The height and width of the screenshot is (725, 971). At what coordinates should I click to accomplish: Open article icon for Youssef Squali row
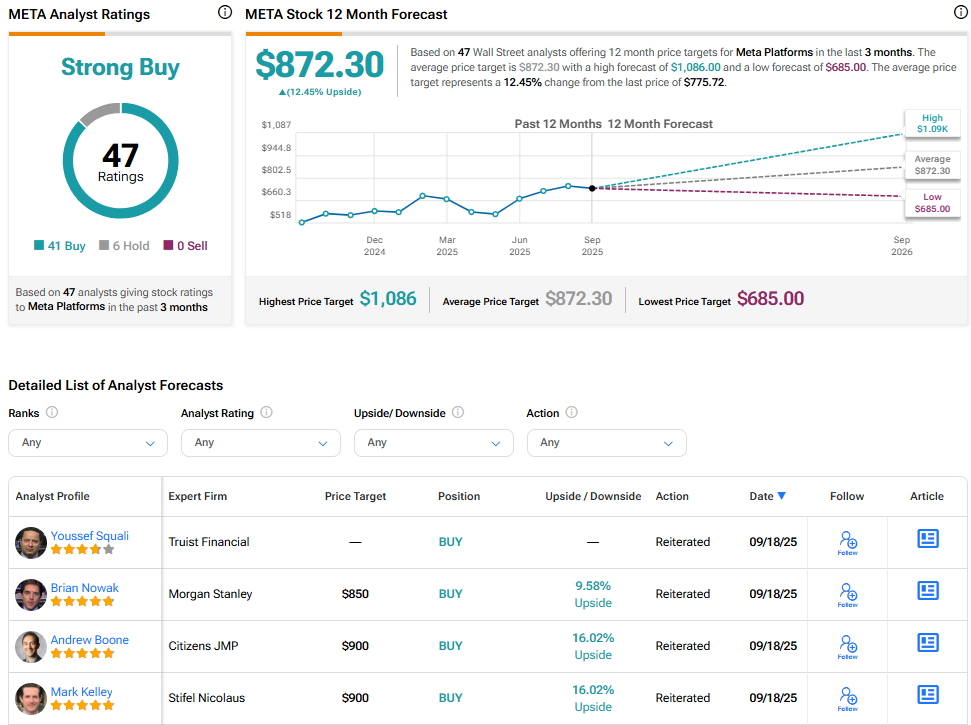928,539
